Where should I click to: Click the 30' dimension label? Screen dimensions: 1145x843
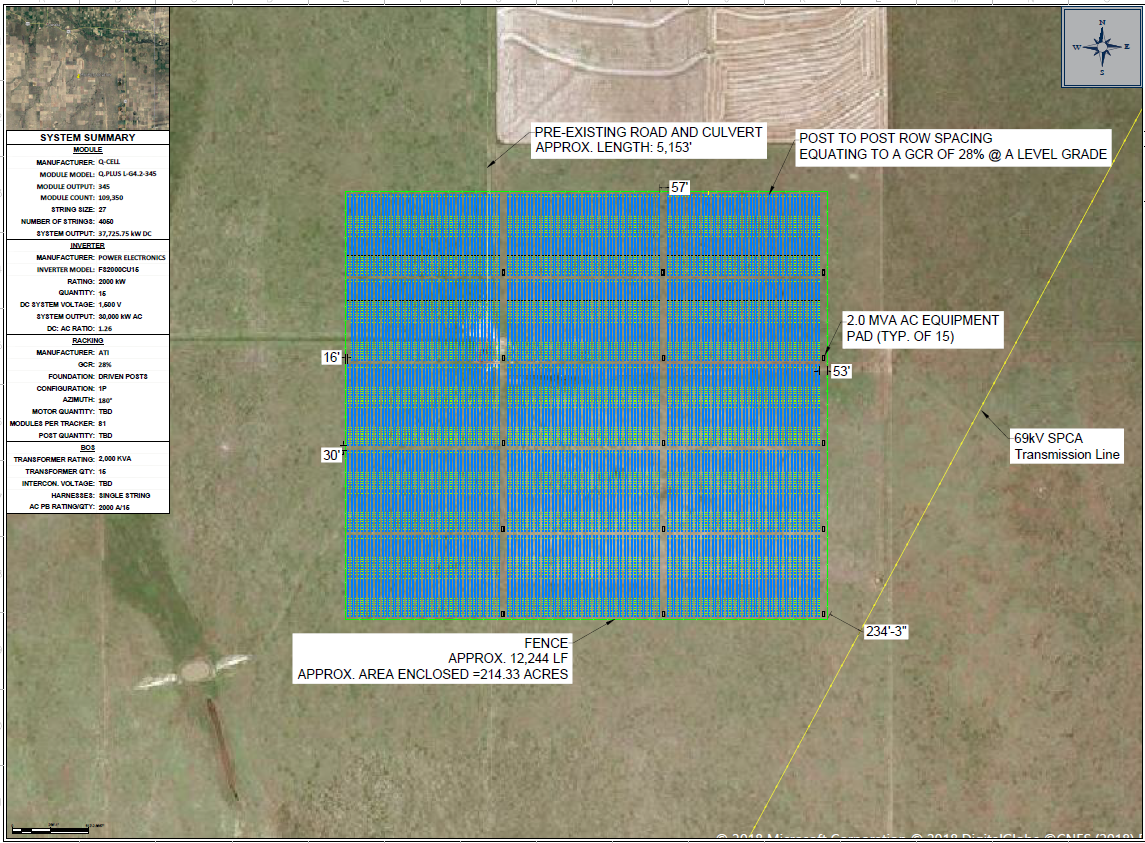coord(331,455)
